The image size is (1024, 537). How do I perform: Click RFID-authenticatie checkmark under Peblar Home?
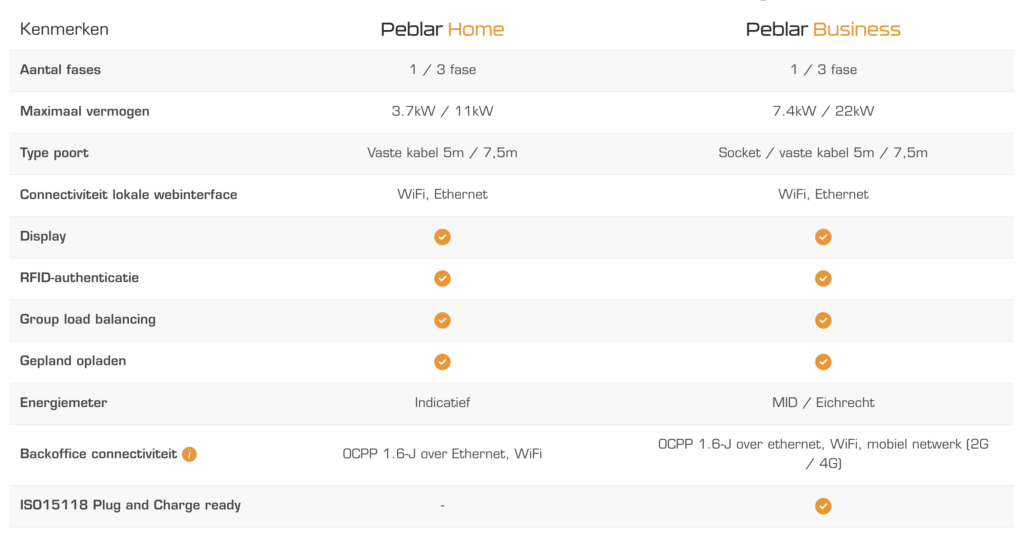(x=442, y=278)
